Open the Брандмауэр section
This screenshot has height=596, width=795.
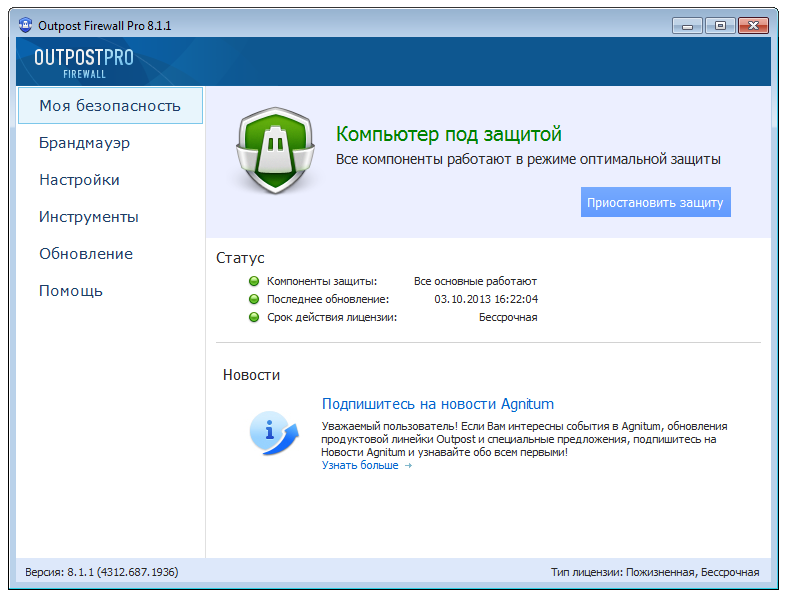[x=85, y=143]
